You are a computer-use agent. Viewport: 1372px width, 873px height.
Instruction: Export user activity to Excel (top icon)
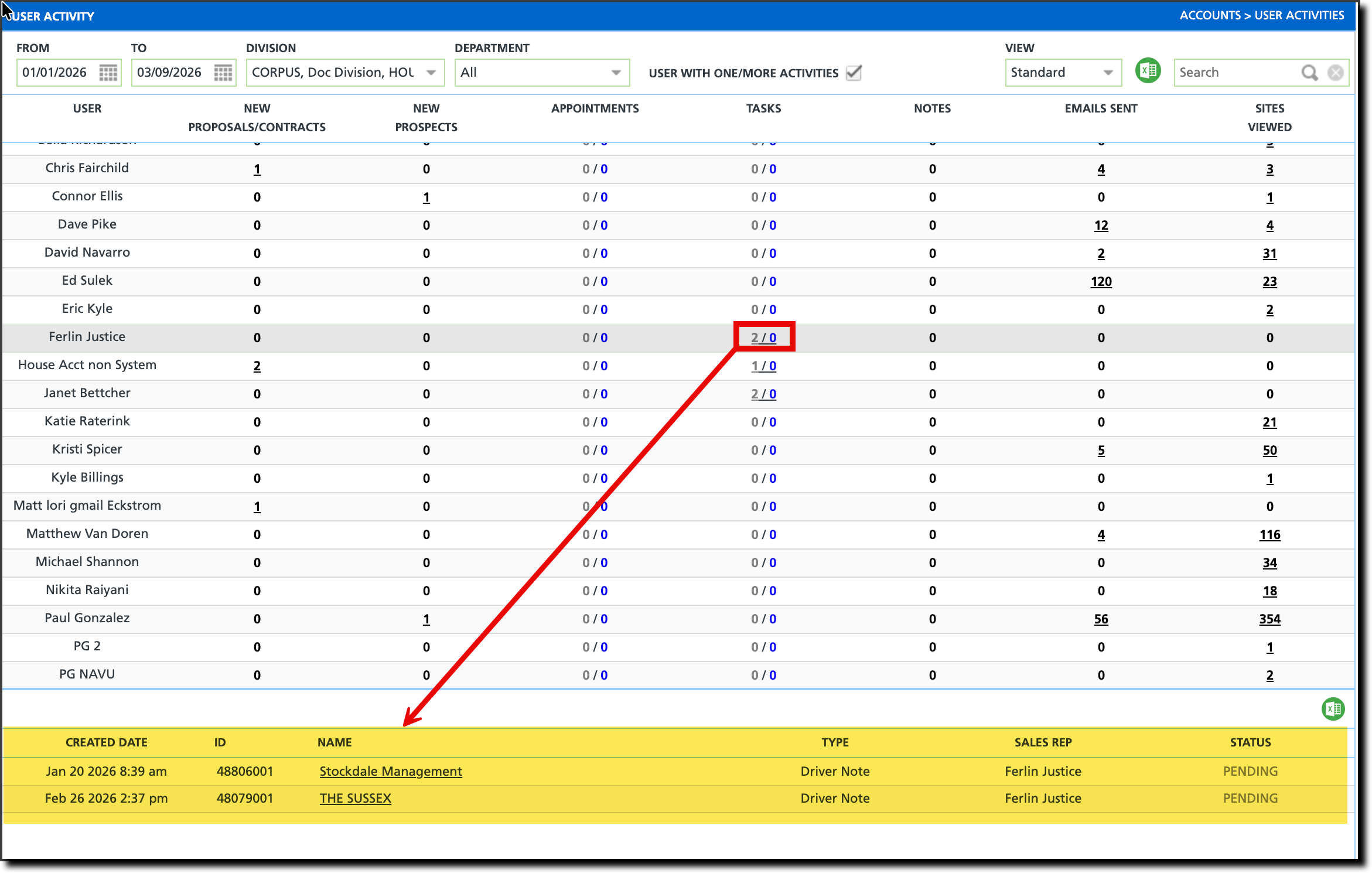[1148, 71]
